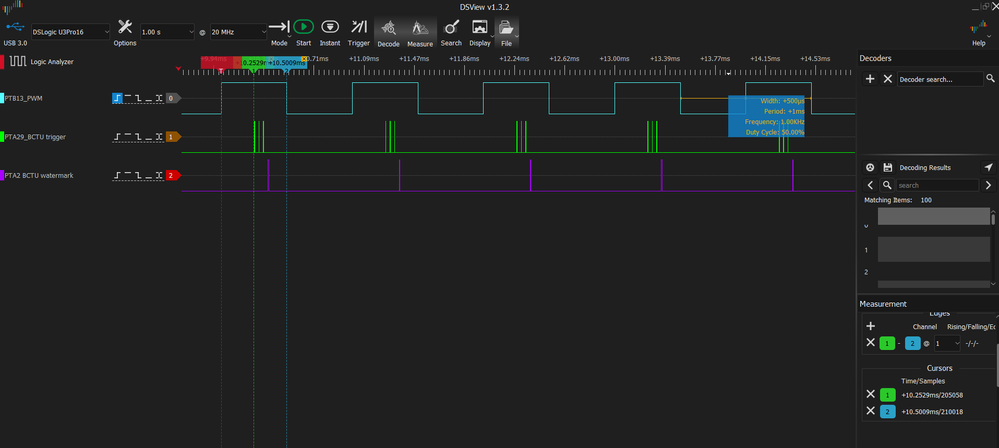Click the Mode arrow icon
Screen dimensions: 999x448
pyautogui.click(x=278, y=27)
